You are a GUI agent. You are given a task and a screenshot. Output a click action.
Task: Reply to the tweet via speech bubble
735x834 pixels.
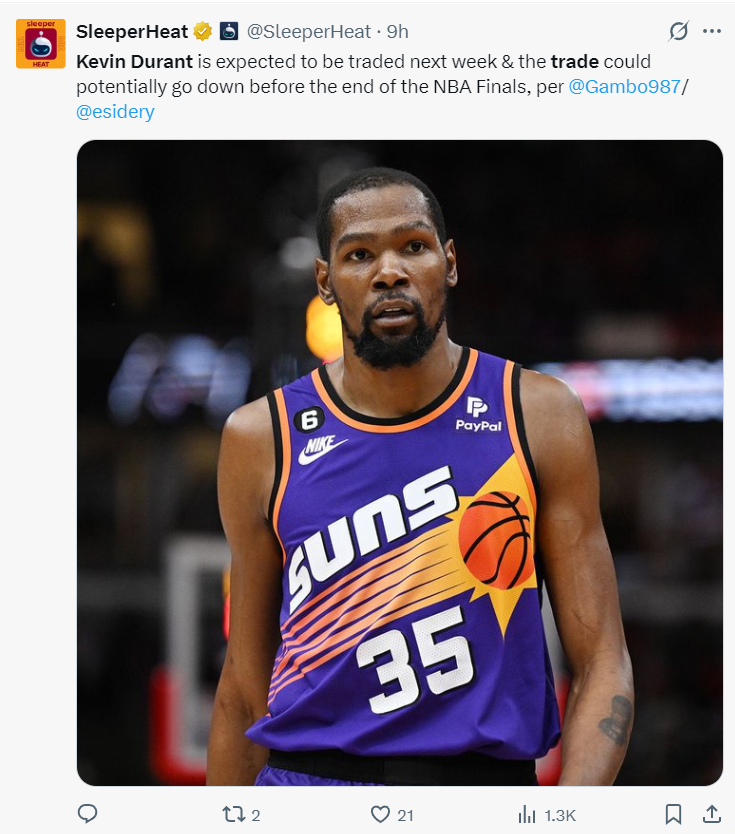[88, 815]
